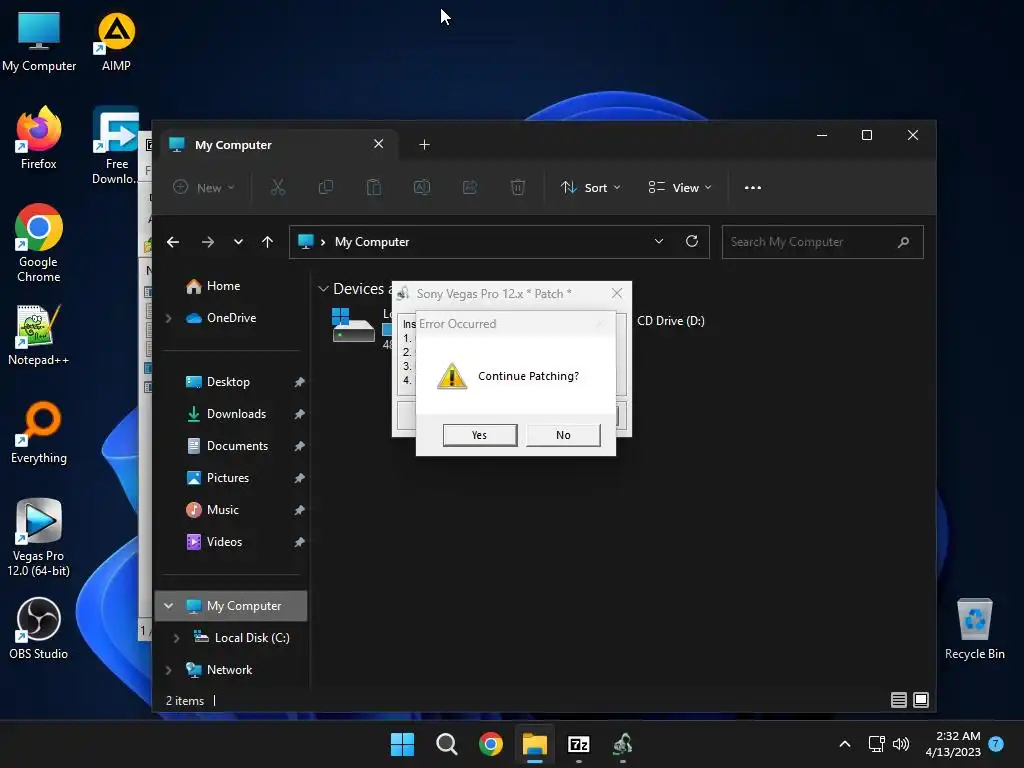The image size is (1024, 768).
Task: Open Videos in quick access
Action: 224,541
